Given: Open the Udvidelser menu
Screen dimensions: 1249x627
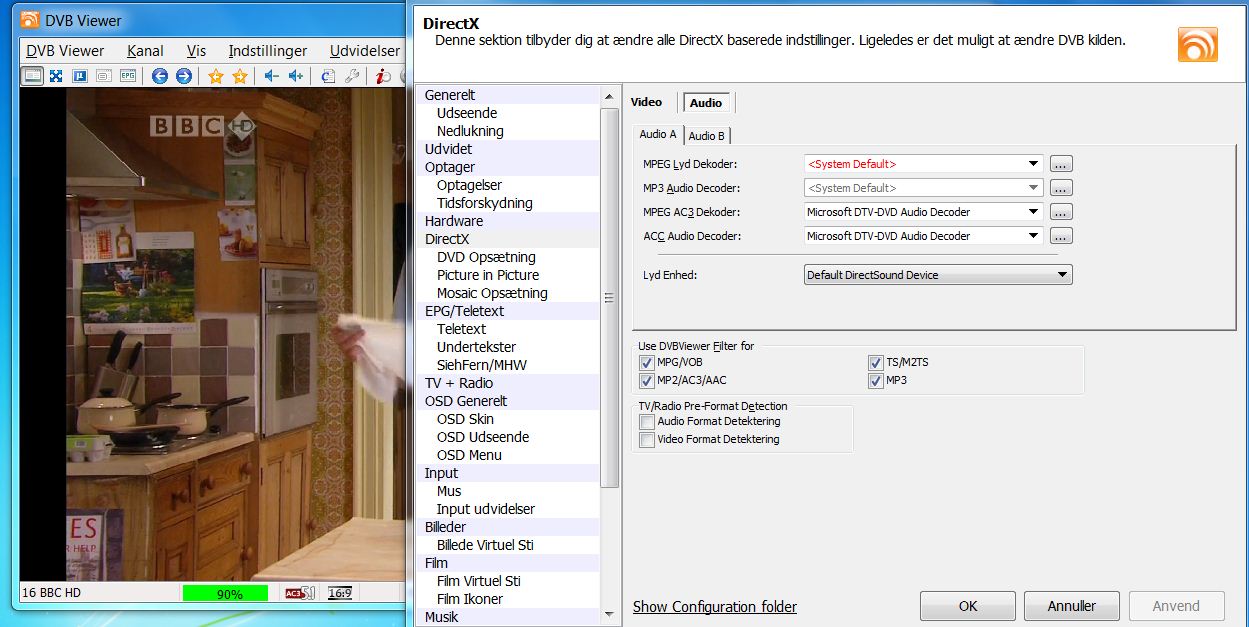Looking at the screenshot, I should click(365, 51).
